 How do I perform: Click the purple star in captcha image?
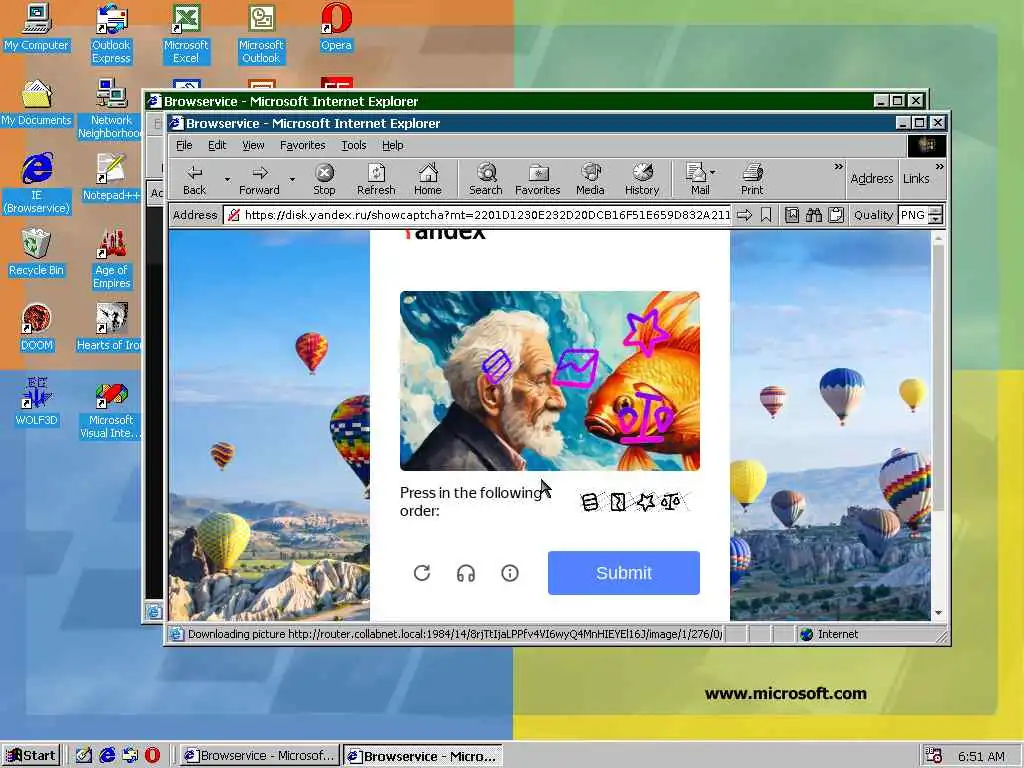(x=645, y=332)
